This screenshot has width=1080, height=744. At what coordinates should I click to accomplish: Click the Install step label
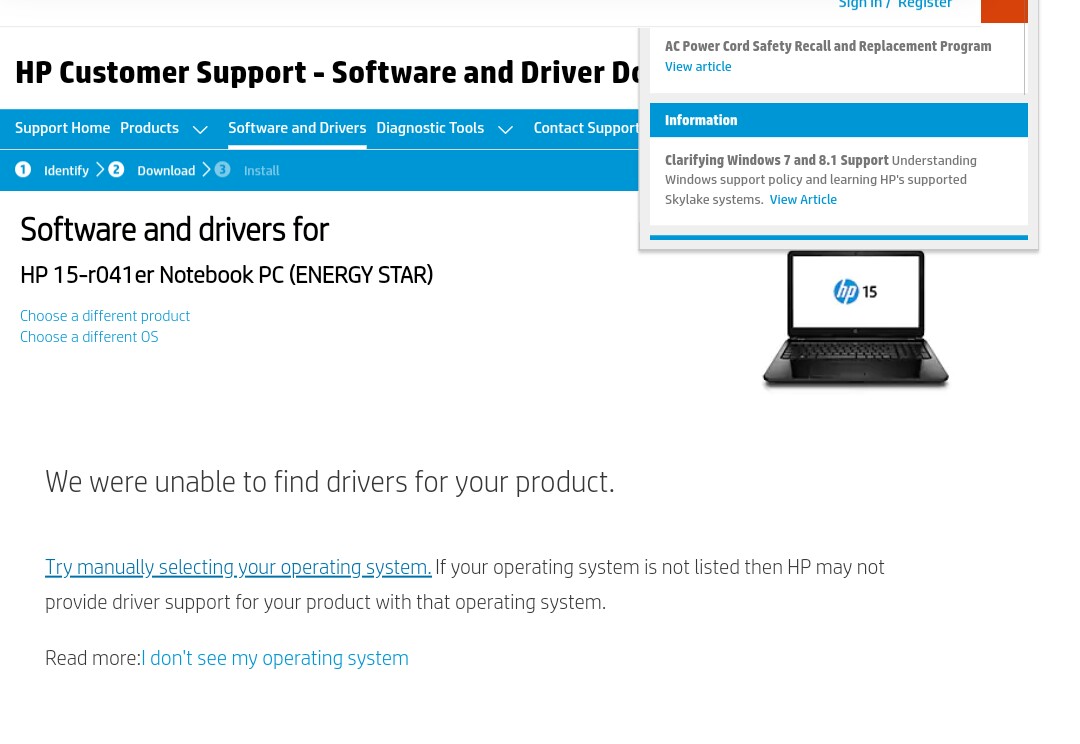(x=262, y=171)
